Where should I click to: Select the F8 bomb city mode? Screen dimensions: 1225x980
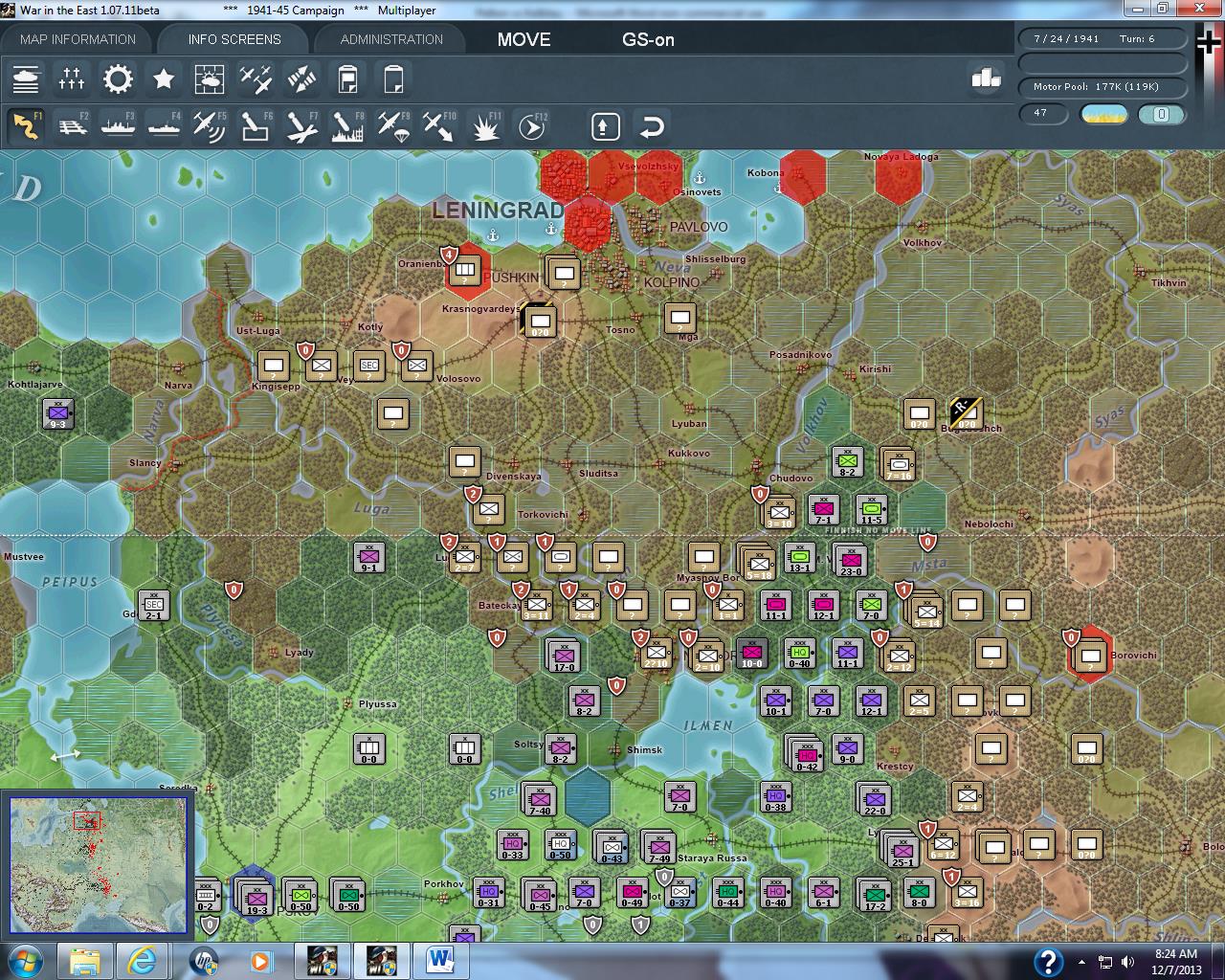347,126
